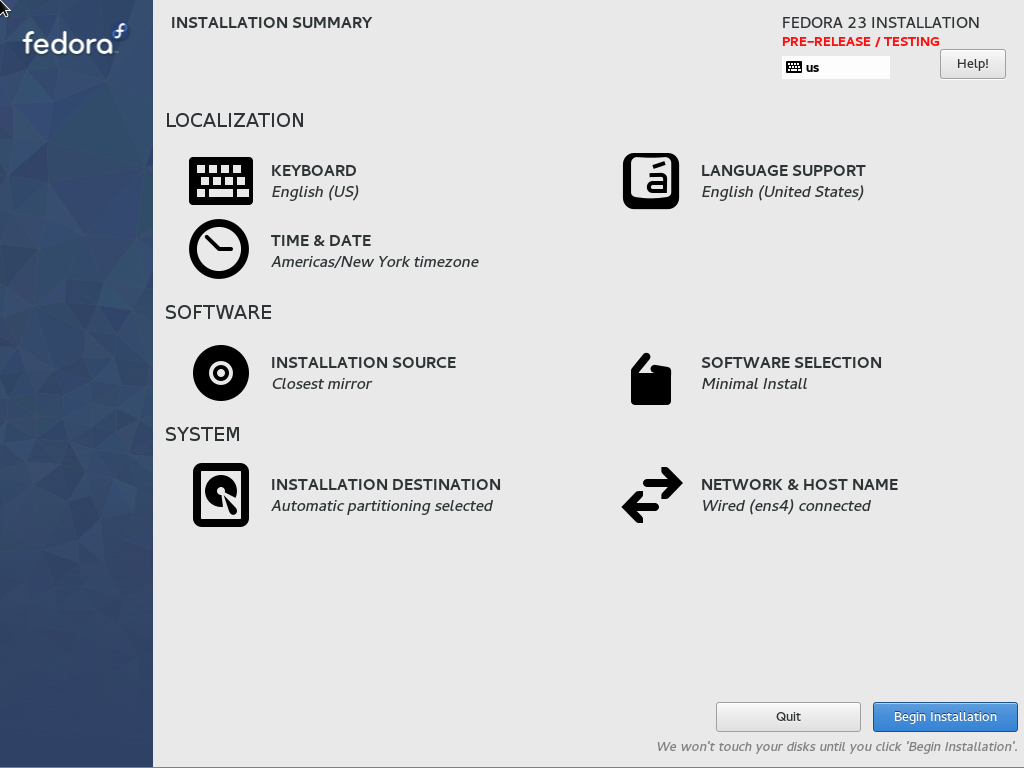Click 'Minimal Install' status text
This screenshot has width=1024, height=768.
[x=754, y=384]
